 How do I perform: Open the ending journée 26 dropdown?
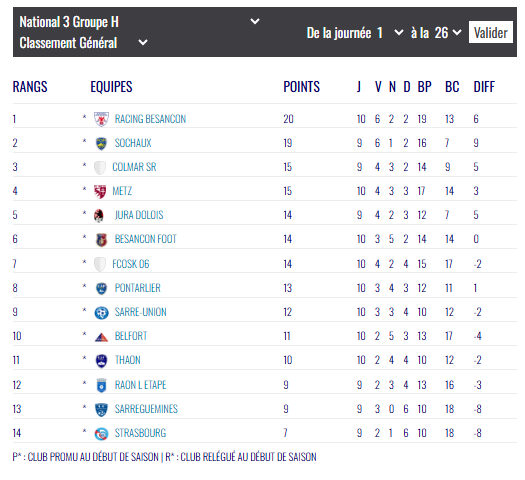click(448, 33)
